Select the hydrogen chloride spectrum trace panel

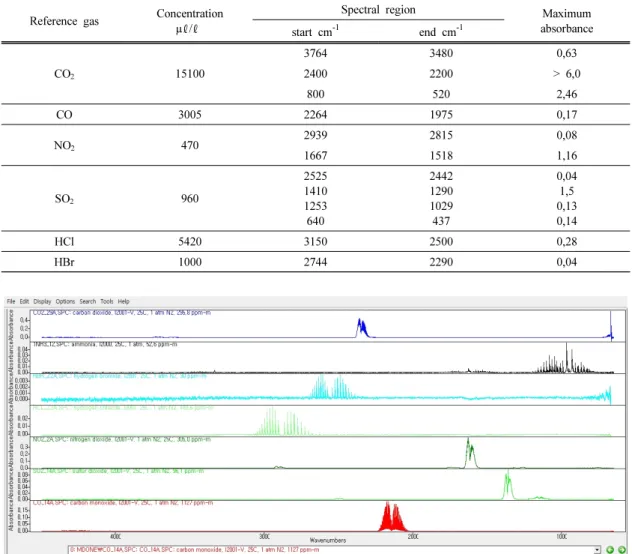328,421
